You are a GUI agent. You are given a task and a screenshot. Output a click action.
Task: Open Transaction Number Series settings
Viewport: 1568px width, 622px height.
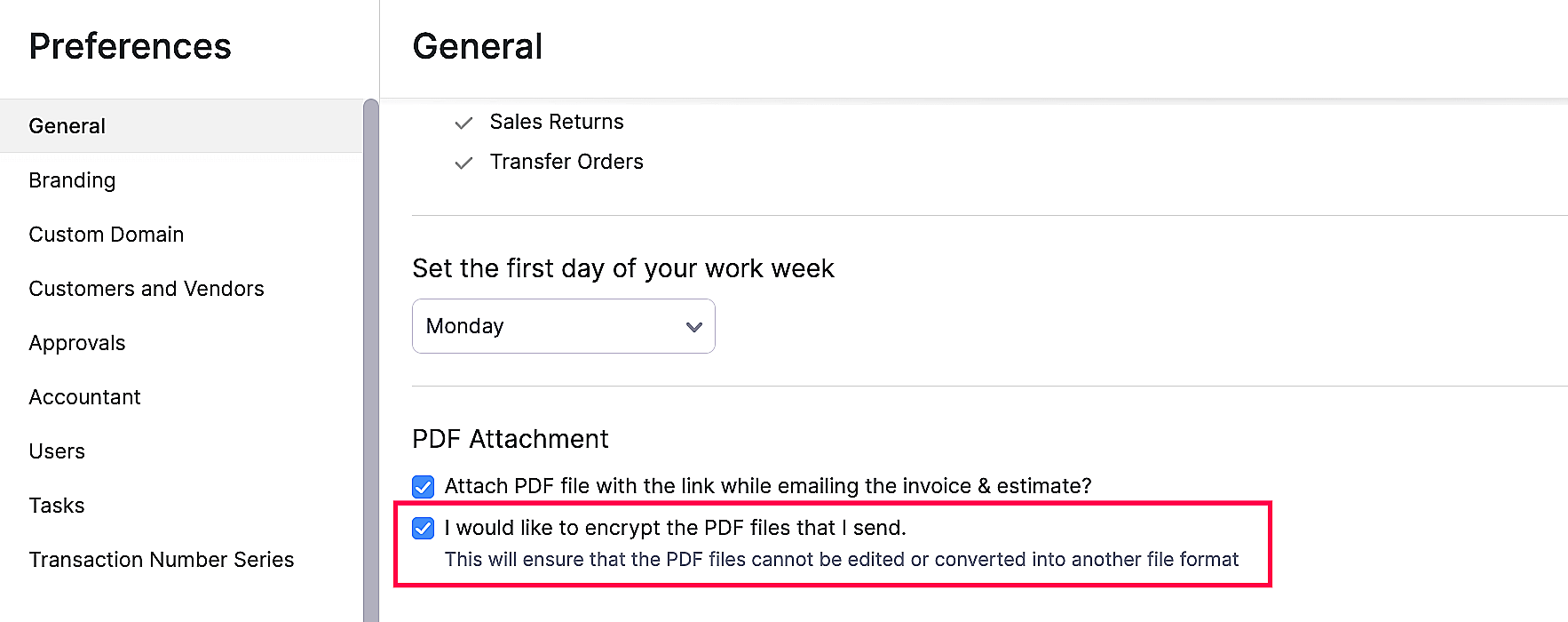pos(162,559)
